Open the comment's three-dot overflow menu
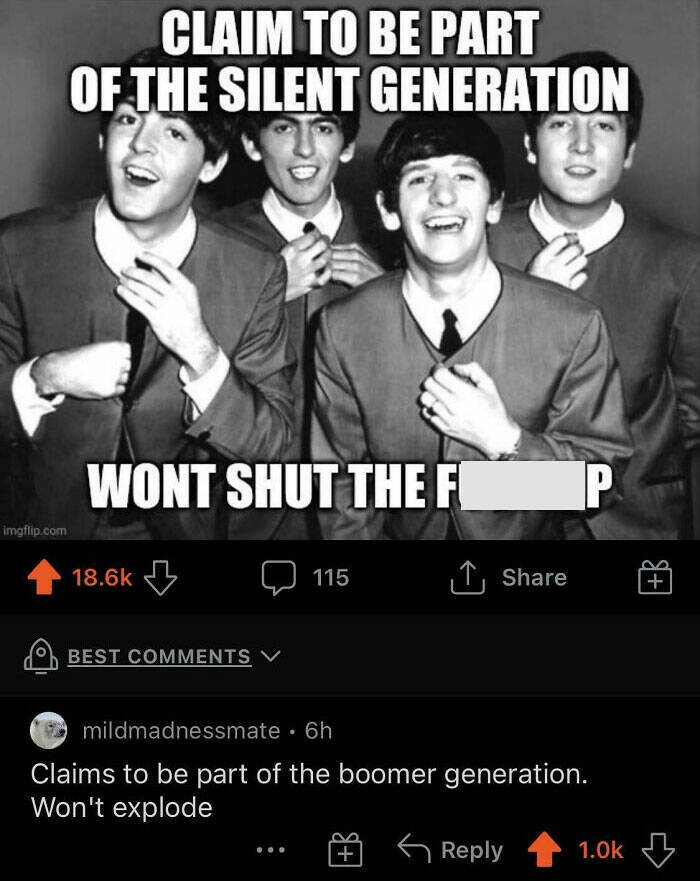700x881 pixels. 271,850
